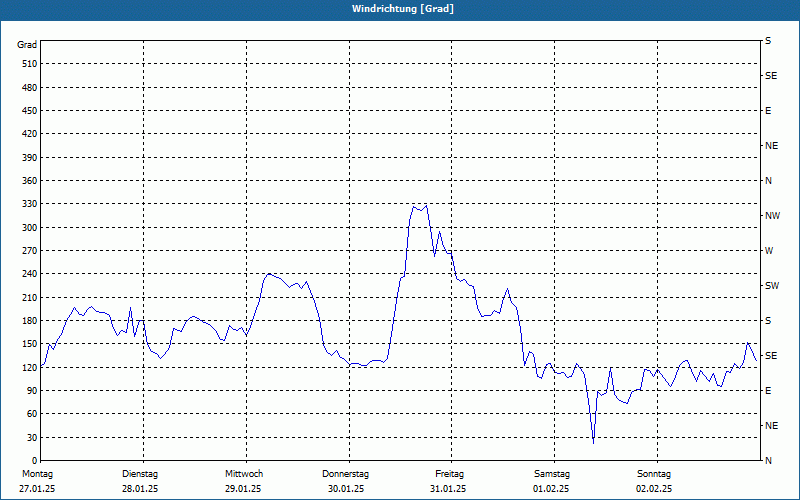Click the 300 axis value
800x500 pixels.
click(30, 228)
